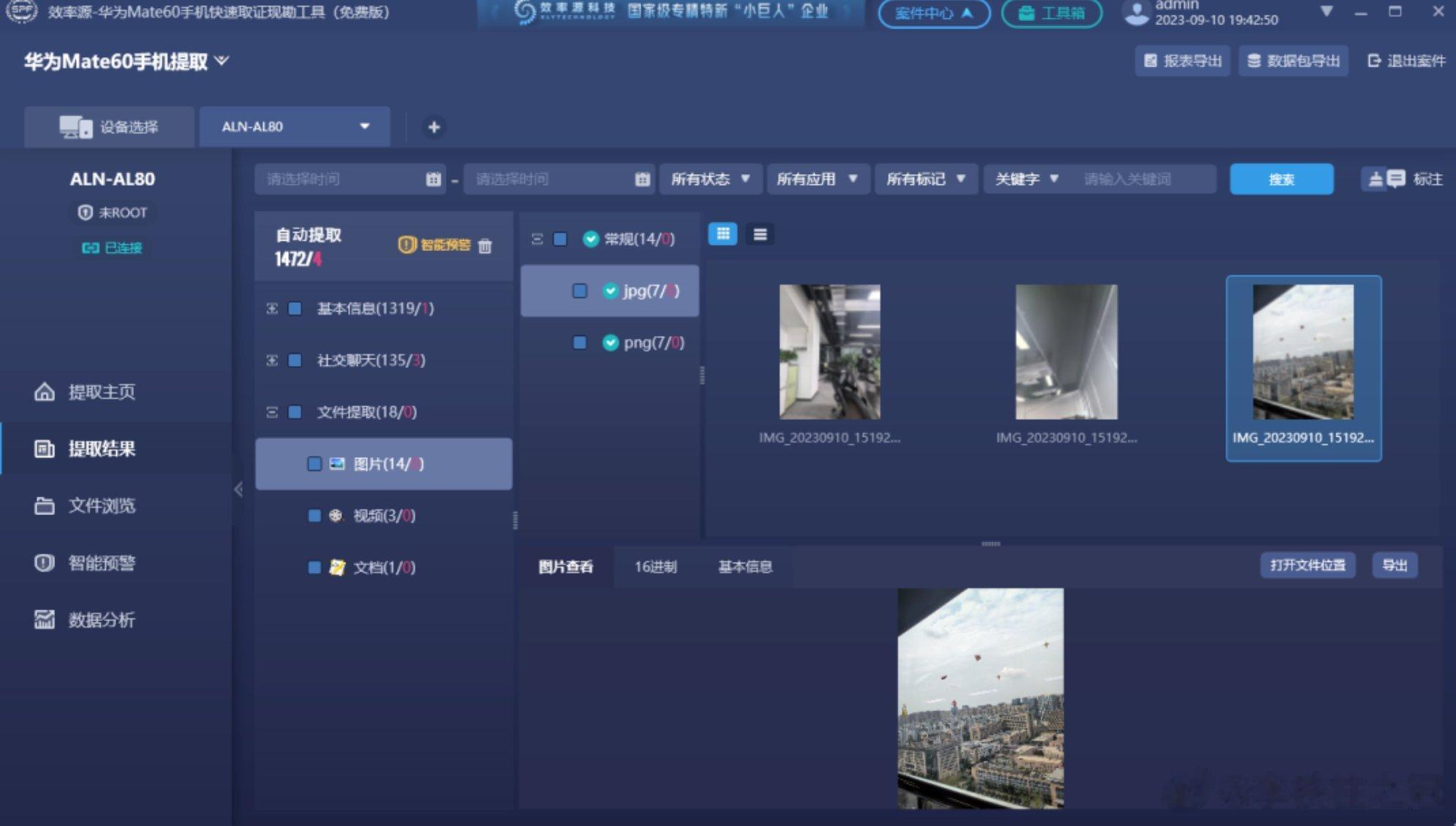Click the 图片 category picture icon
1456x826 pixels.
(x=336, y=464)
